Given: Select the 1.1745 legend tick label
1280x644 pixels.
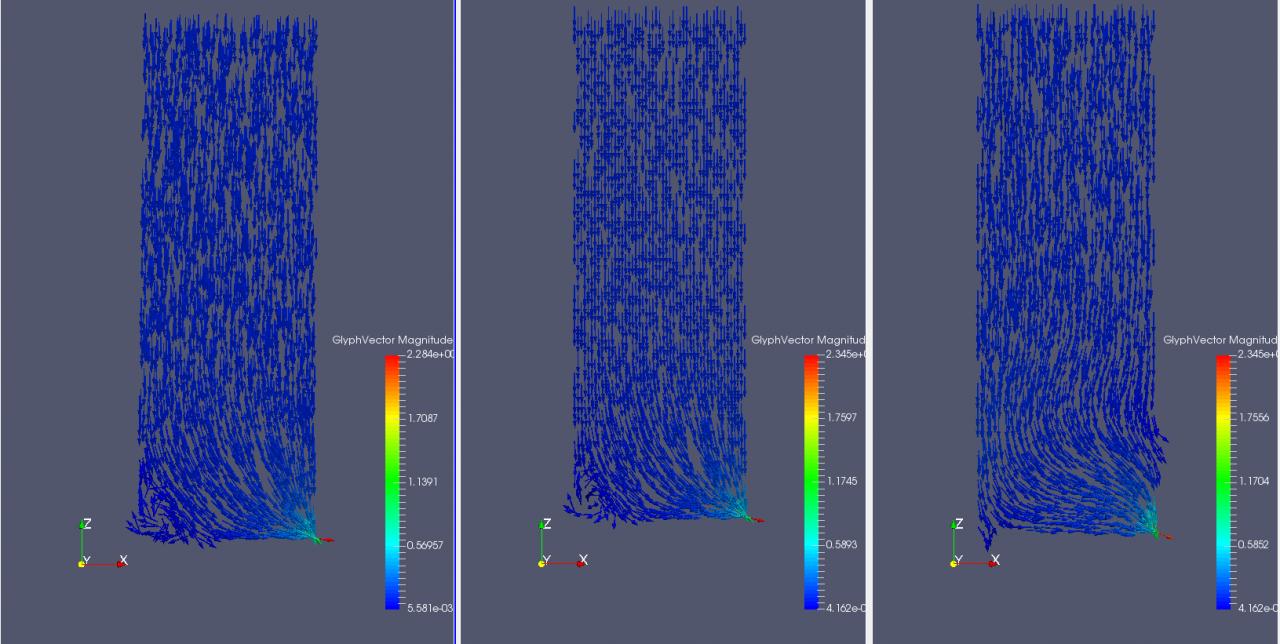Looking at the screenshot, I should click(842, 481).
